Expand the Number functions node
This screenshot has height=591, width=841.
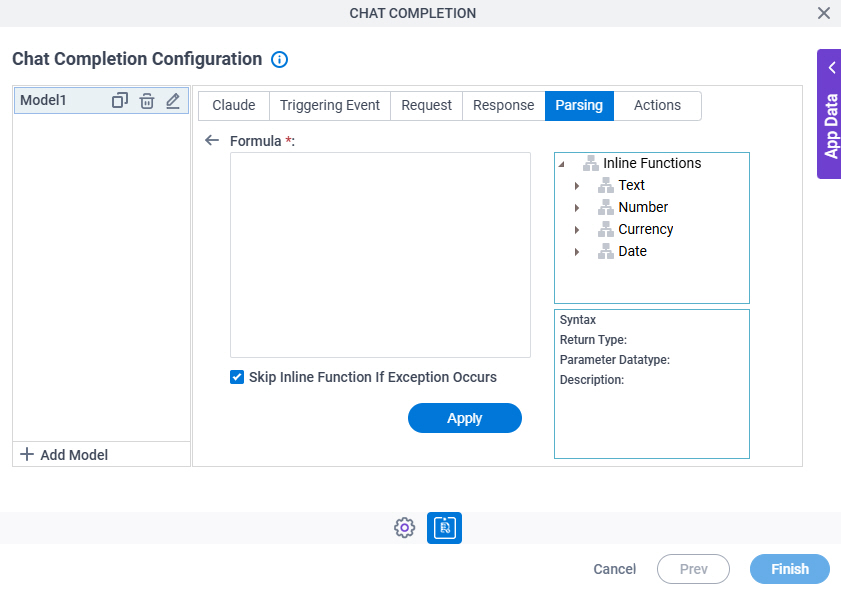click(x=577, y=208)
